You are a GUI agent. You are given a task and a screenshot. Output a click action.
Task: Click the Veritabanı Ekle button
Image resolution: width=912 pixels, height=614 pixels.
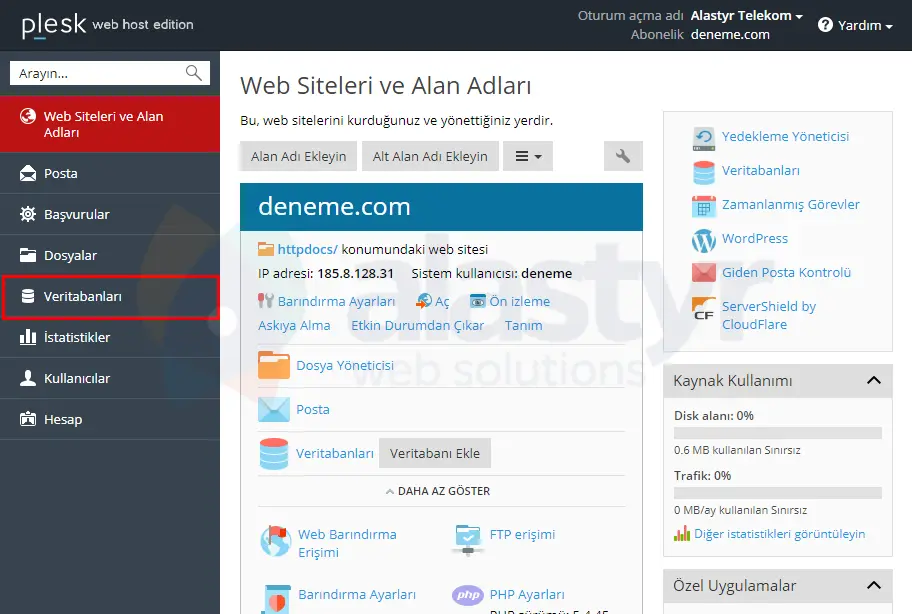pyautogui.click(x=435, y=452)
